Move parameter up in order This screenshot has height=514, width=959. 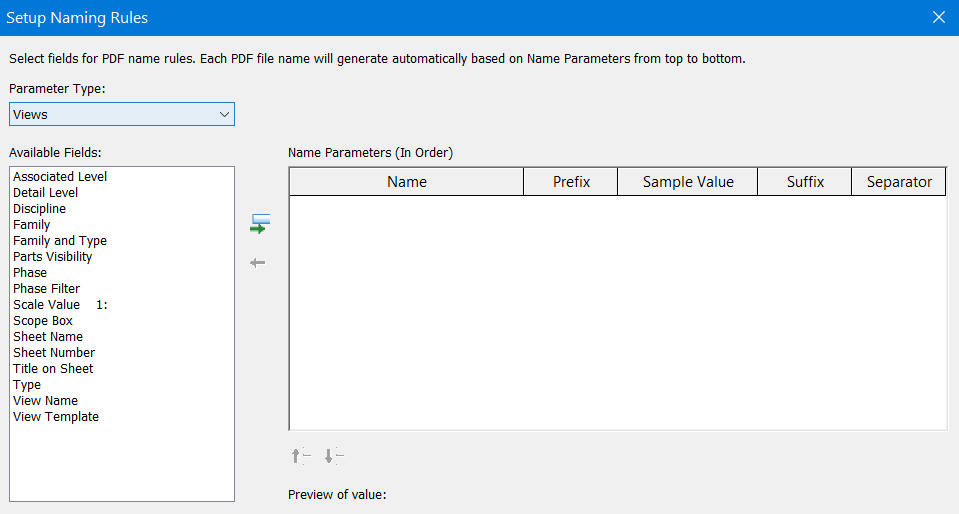point(301,456)
